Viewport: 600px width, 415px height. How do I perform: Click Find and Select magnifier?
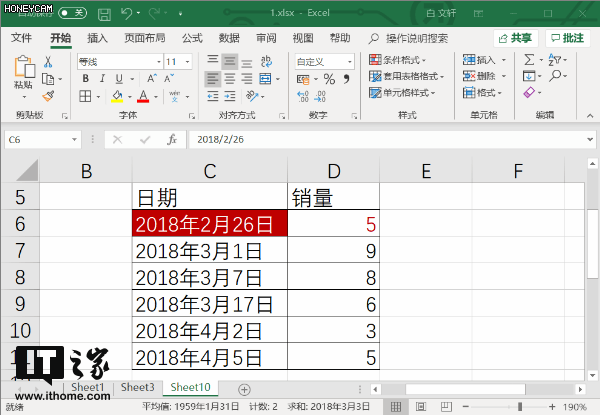click(x=555, y=76)
